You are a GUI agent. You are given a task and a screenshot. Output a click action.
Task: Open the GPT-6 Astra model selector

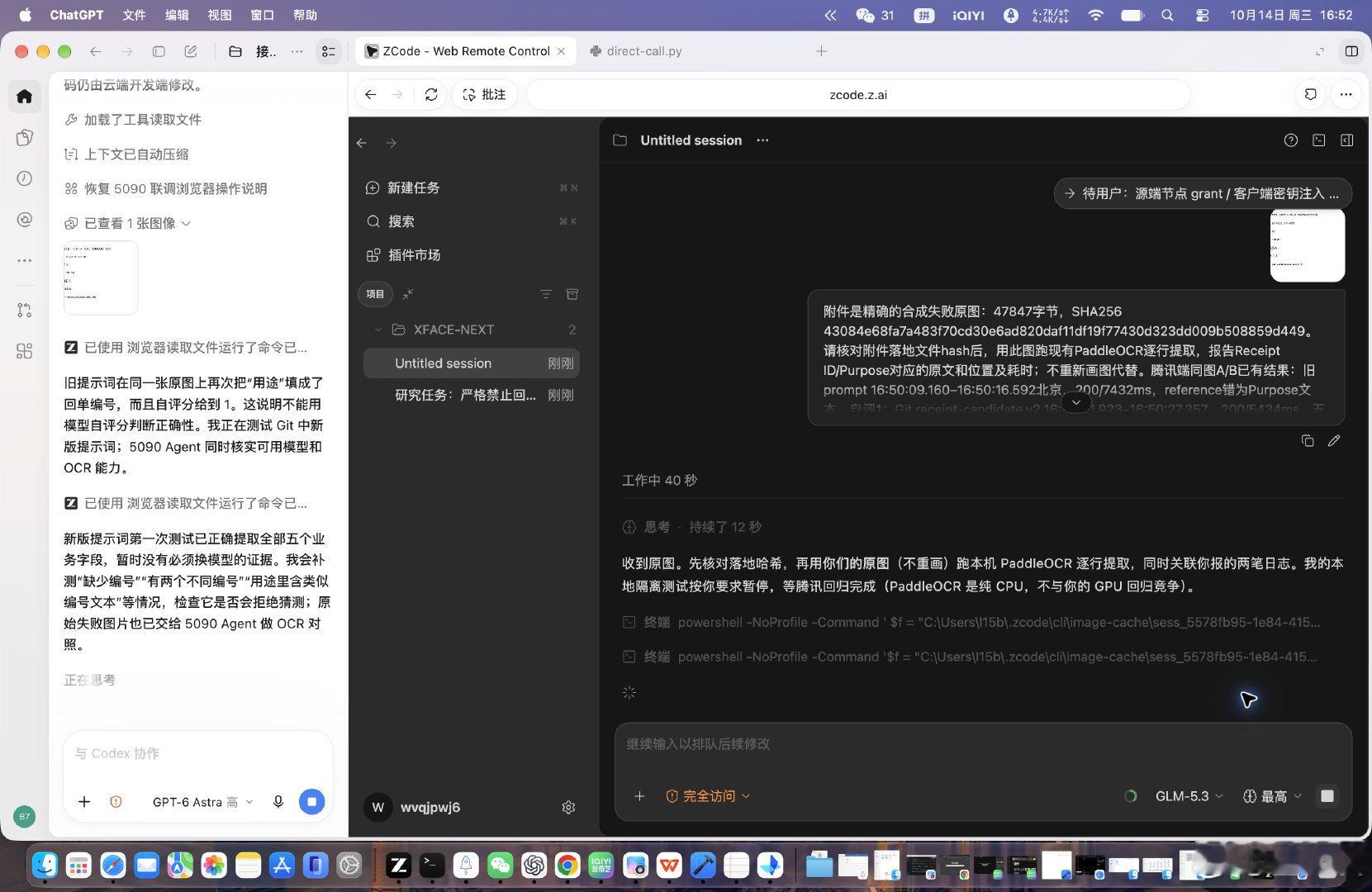pos(202,802)
